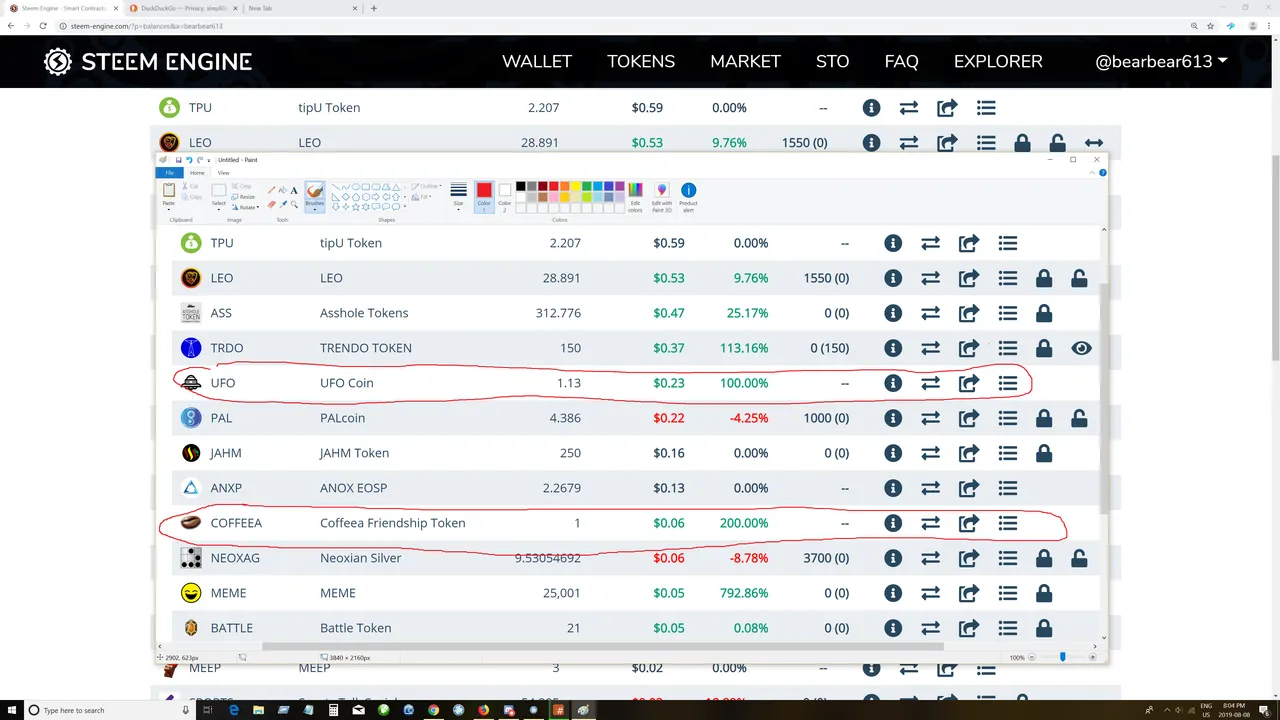The height and width of the screenshot is (720, 1280).
Task: Click the Paste clipboard icon in Paint
Action: coord(169,190)
